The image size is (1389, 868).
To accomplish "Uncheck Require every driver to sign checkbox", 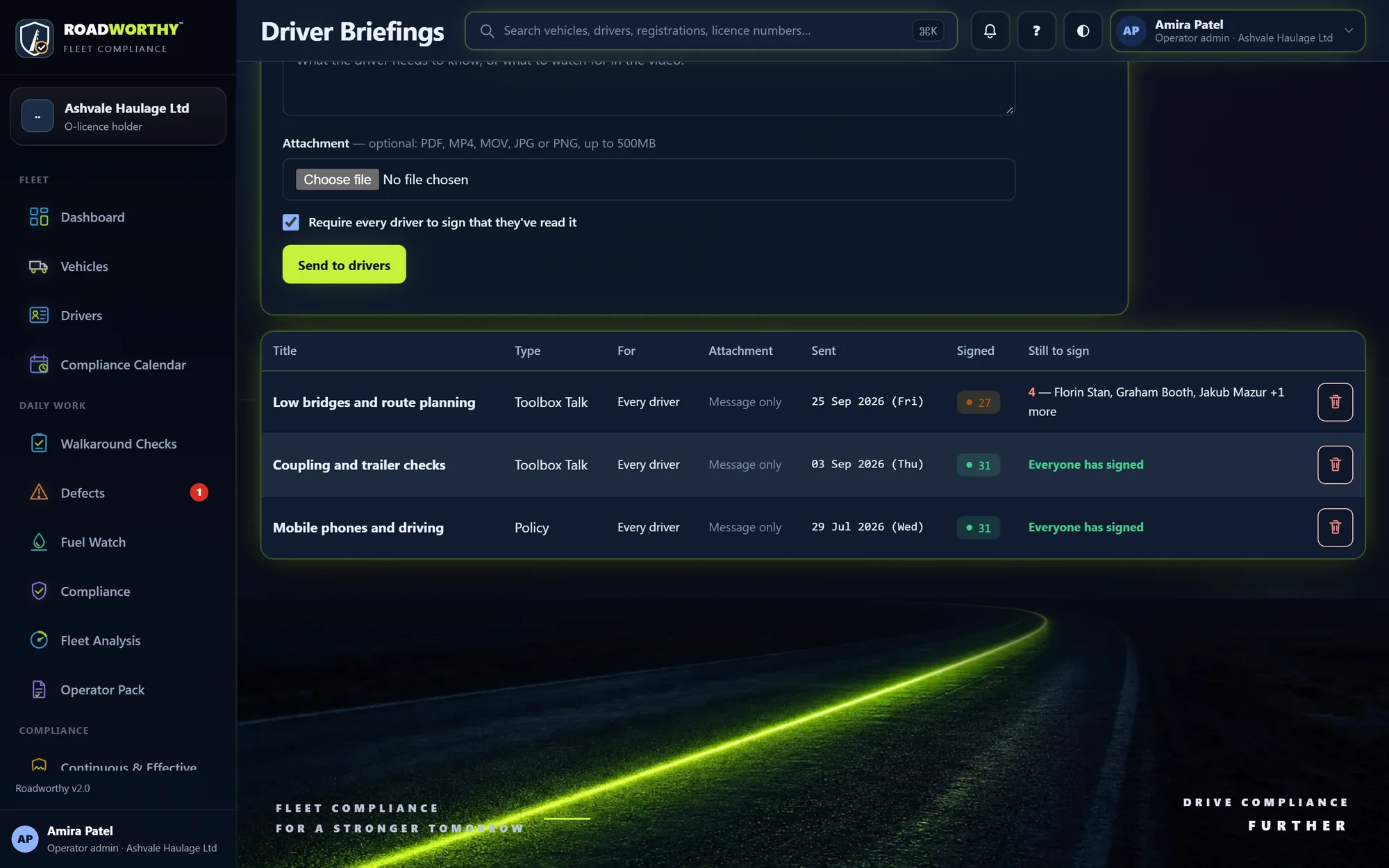I will (291, 222).
